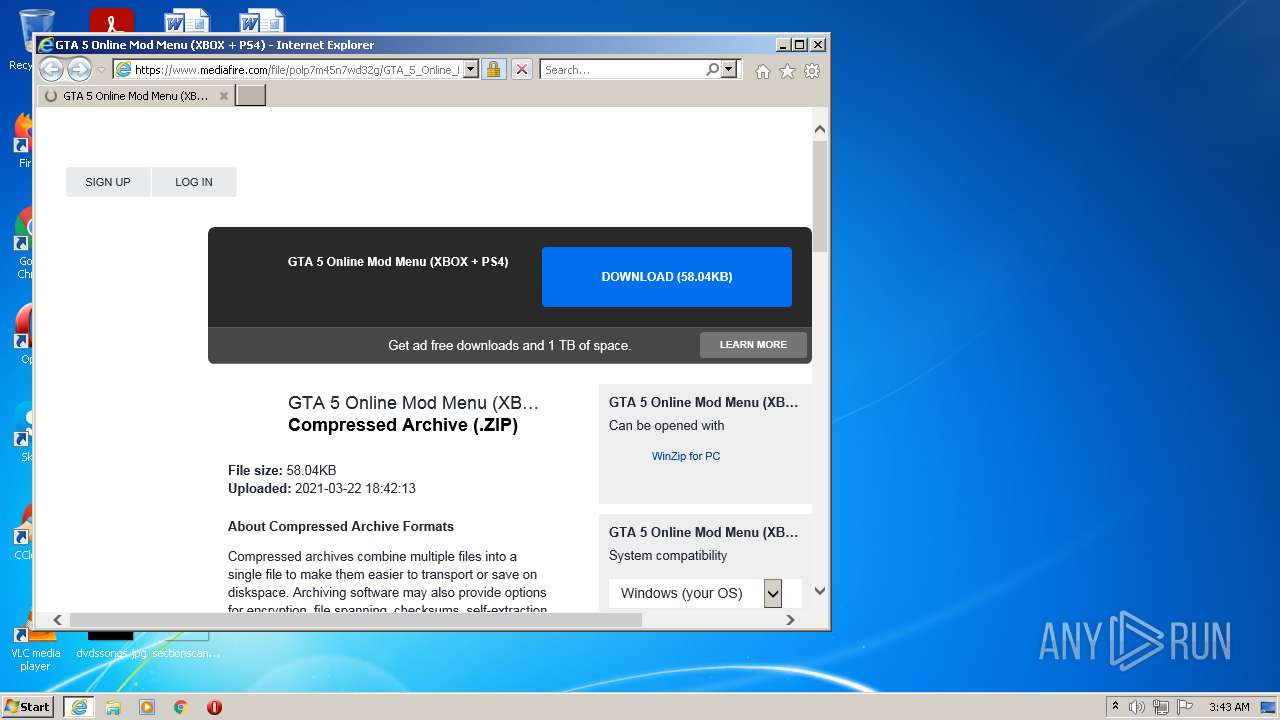The width and height of the screenshot is (1280, 720).
Task: Open the WinZip for PC link
Action: tap(686, 456)
